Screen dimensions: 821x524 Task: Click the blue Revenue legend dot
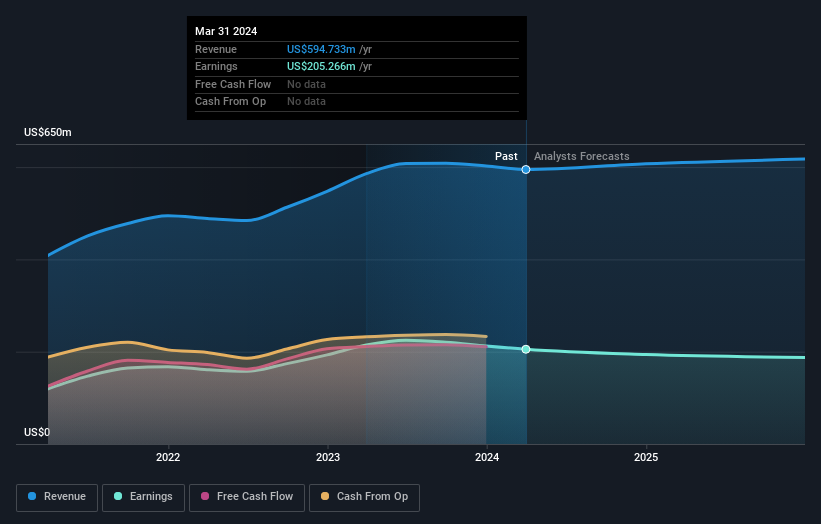pos(32,496)
